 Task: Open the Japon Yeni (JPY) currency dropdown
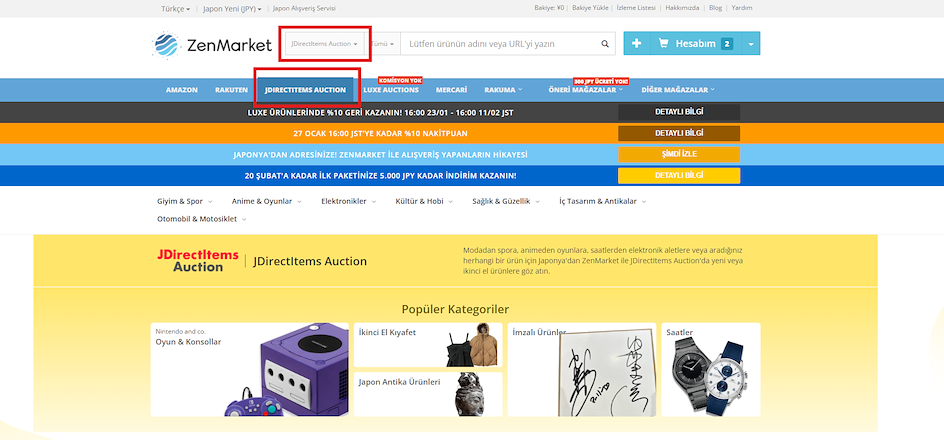[x=232, y=8]
